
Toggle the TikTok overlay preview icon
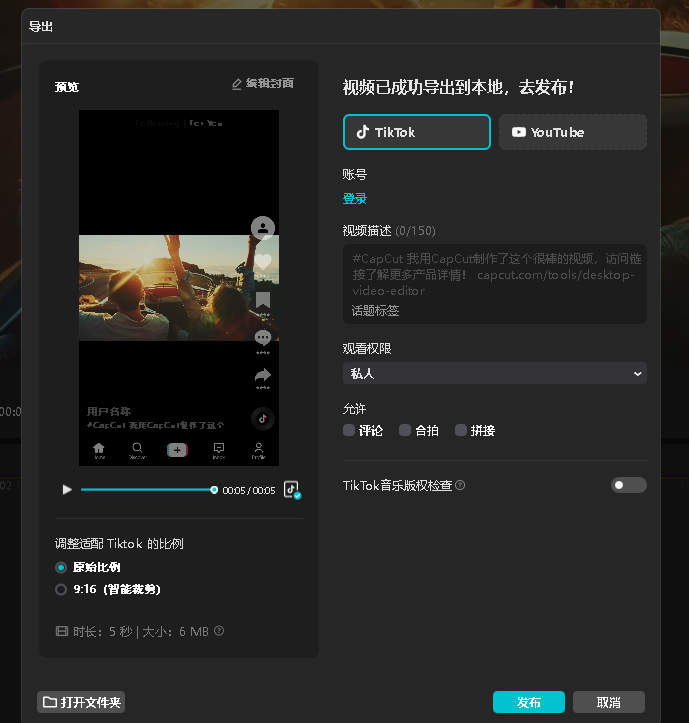(x=292, y=490)
